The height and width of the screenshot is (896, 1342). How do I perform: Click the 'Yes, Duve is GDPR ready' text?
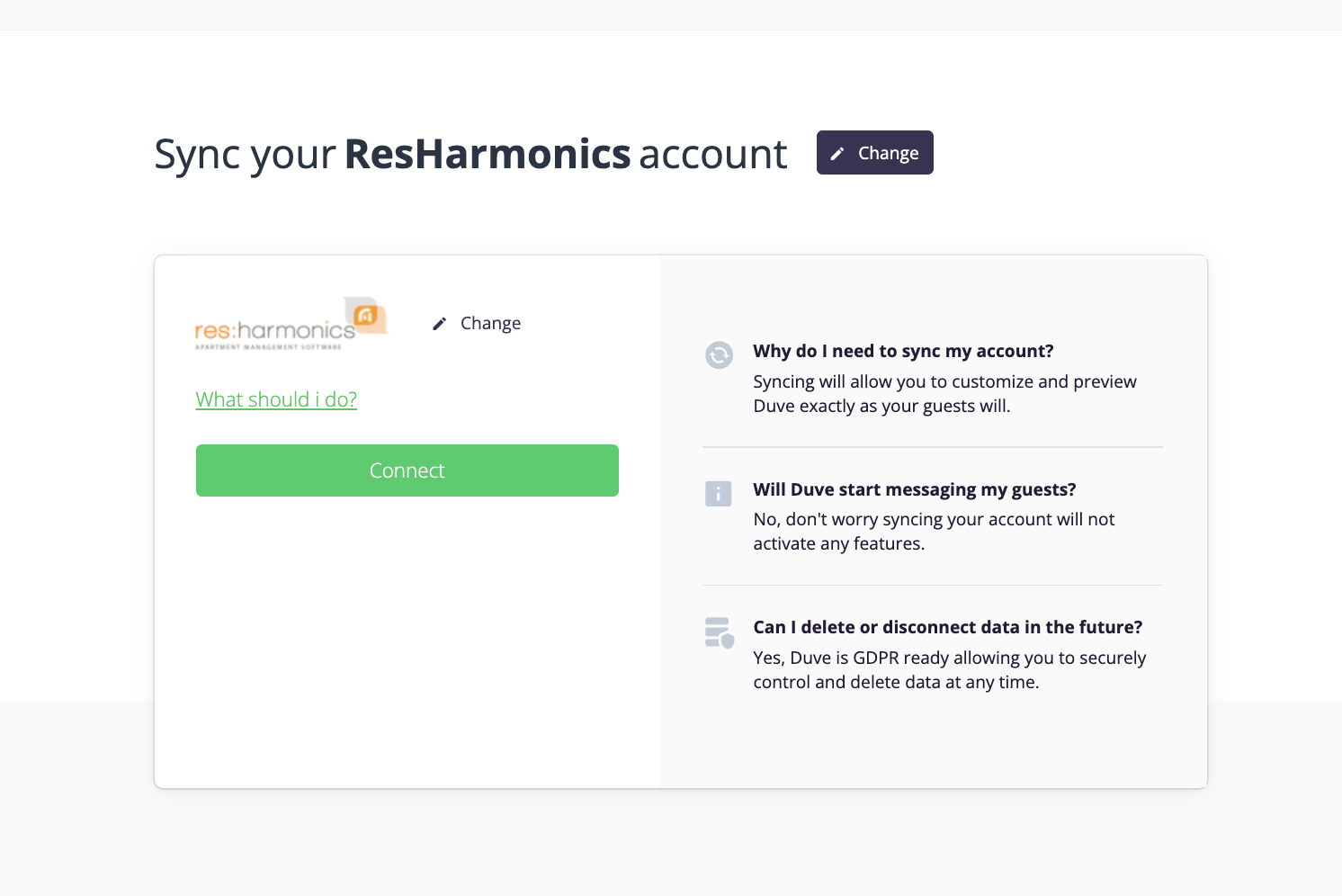[949, 670]
